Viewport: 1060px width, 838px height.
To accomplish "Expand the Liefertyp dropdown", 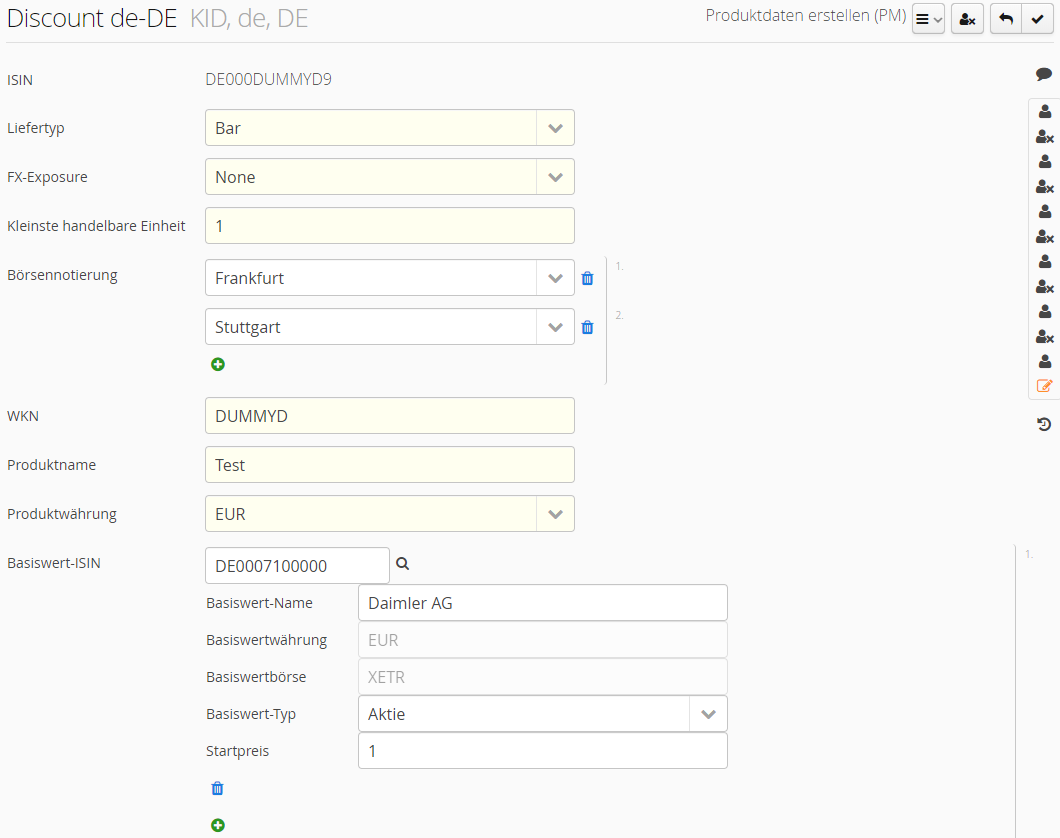I will pyautogui.click(x=555, y=128).
